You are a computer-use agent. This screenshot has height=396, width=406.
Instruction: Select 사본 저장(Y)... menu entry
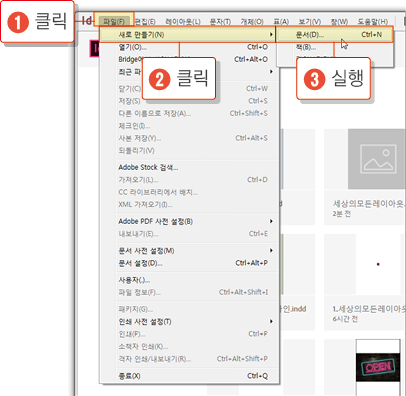pos(189,138)
